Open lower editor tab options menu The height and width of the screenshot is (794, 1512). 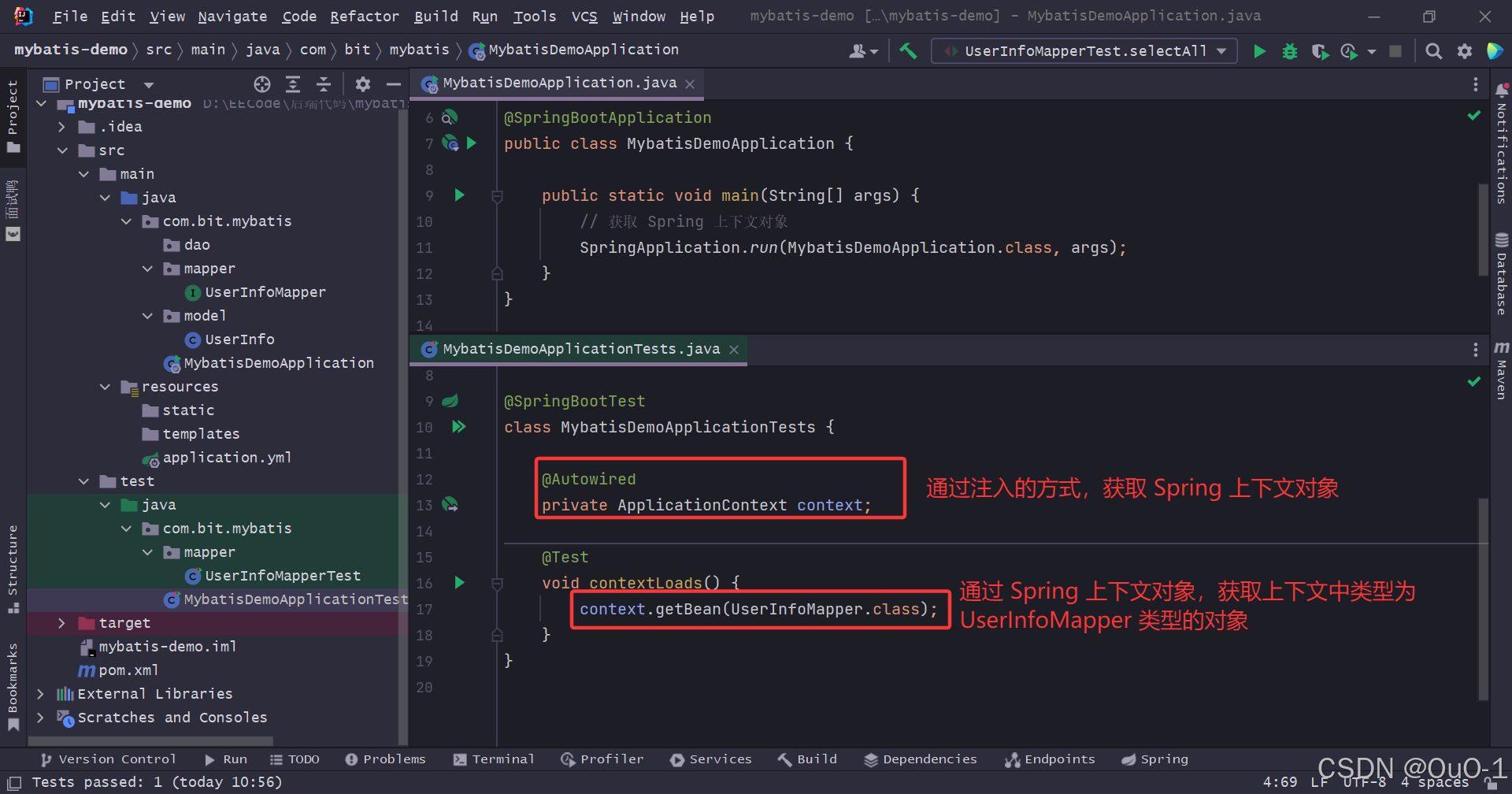1476,350
